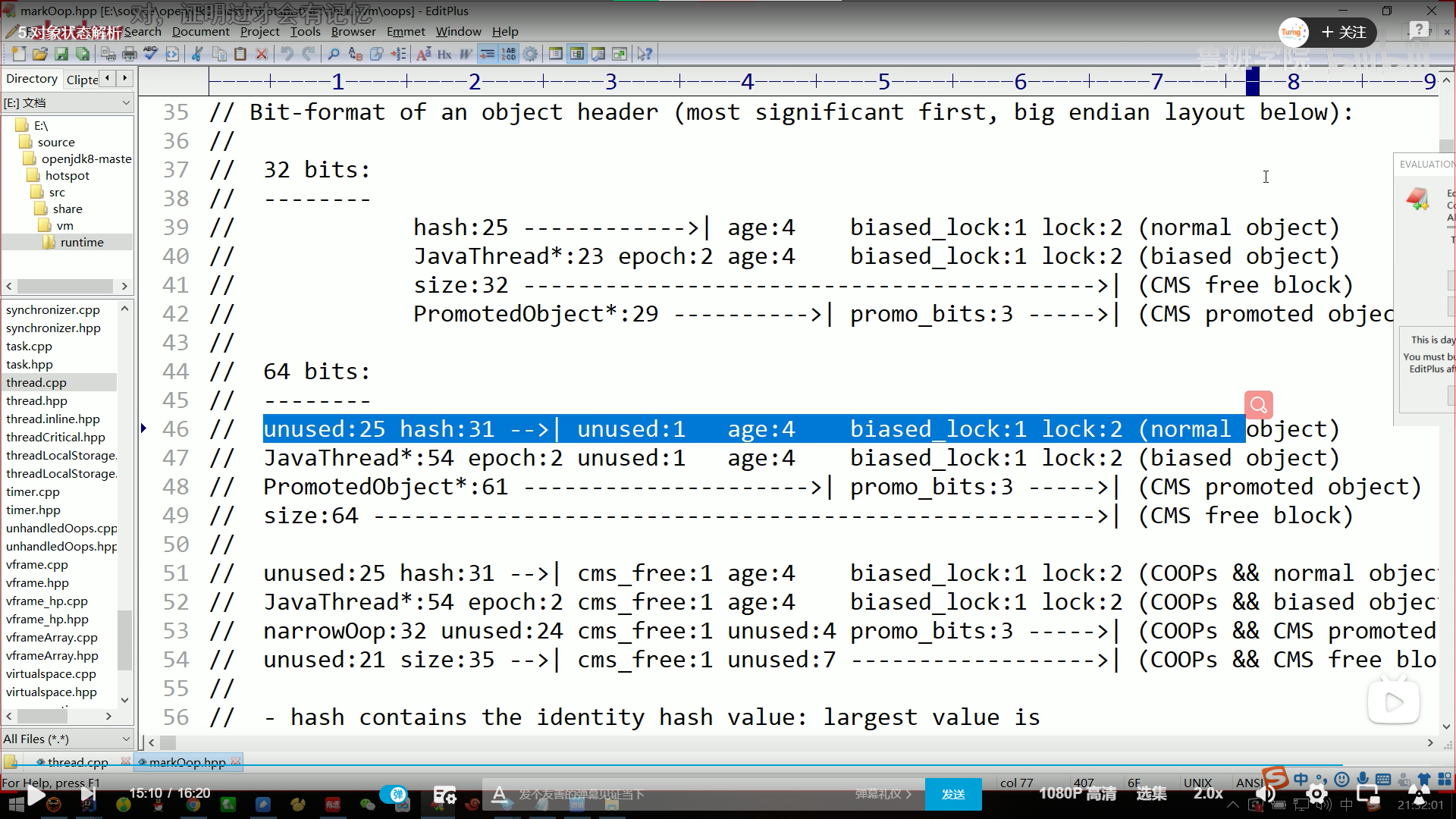Image resolution: width=1456 pixels, height=819 pixels.
Task: Toggle the danmaku switch in the player
Action: [394, 794]
